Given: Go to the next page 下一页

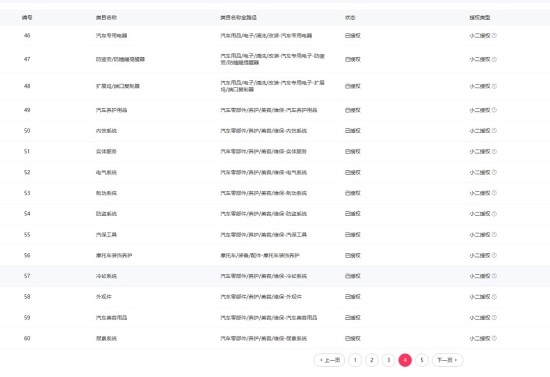Looking at the screenshot, I should point(448,360).
